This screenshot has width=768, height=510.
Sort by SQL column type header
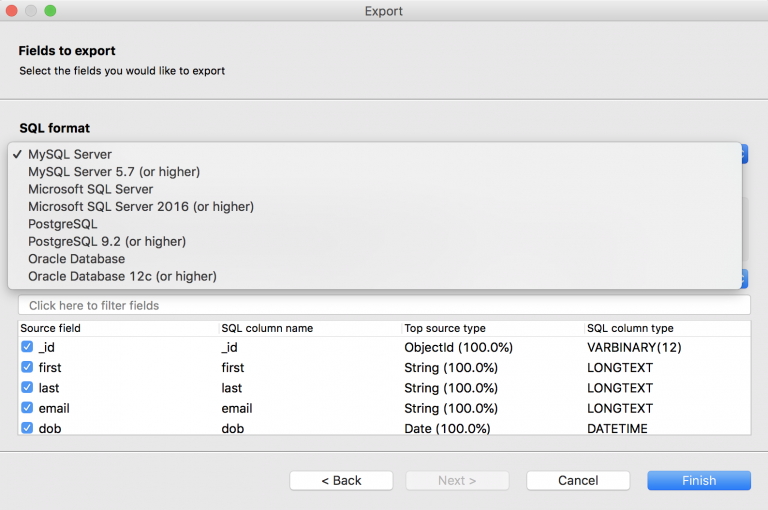pyautogui.click(x=630, y=328)
